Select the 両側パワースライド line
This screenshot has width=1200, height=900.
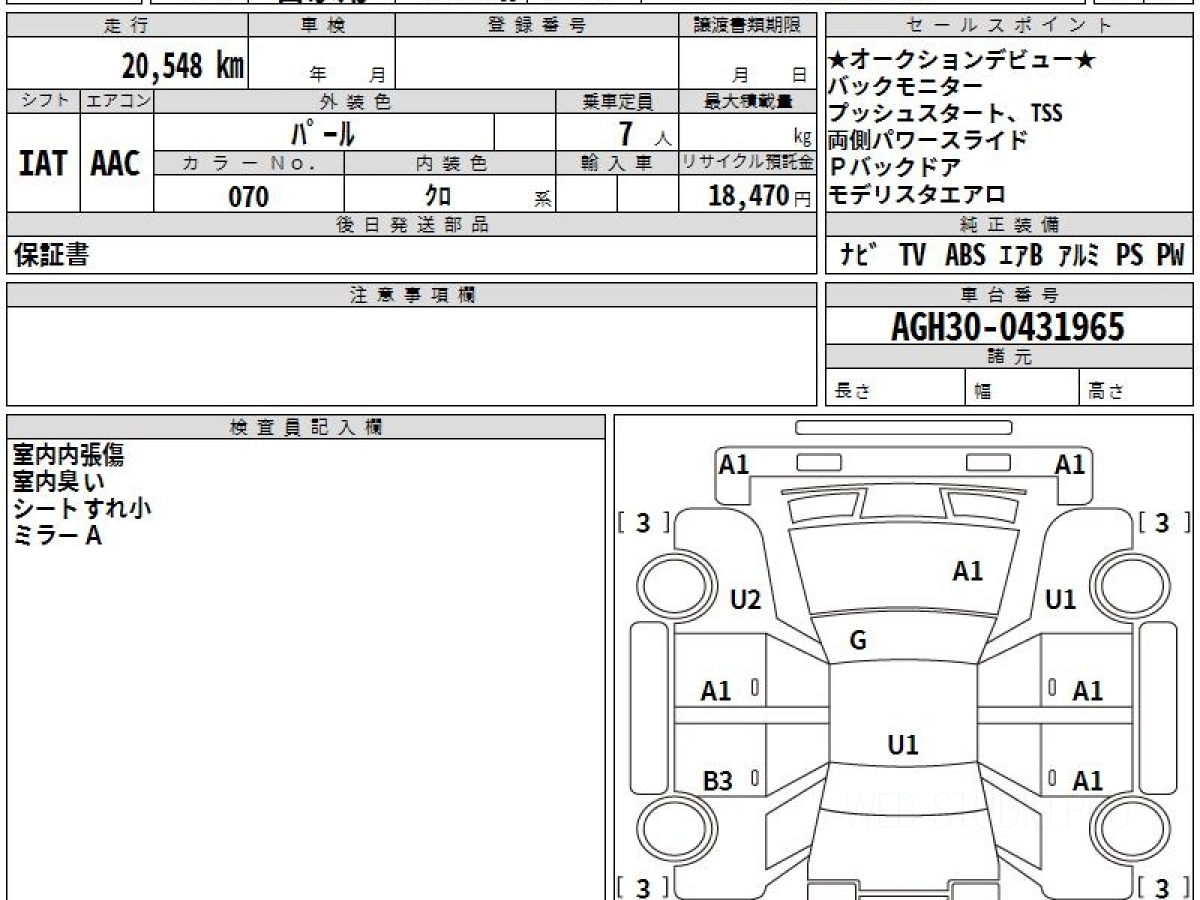point(927,140)
